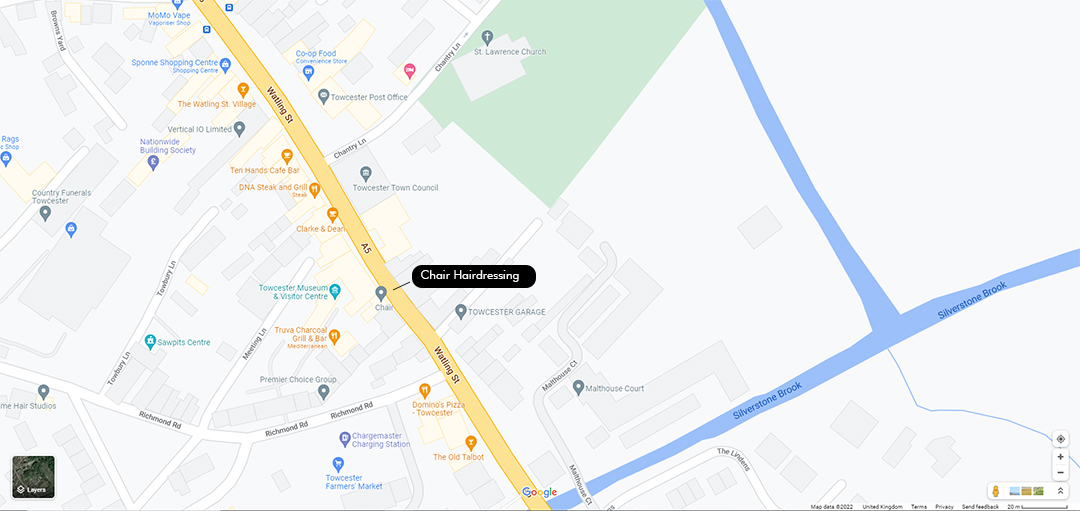The width and height of the screenshot is (1080, 511).
Task: Select the Towcester Post Office mail icon
Action: pyautogui.click(x=323, y=96)
